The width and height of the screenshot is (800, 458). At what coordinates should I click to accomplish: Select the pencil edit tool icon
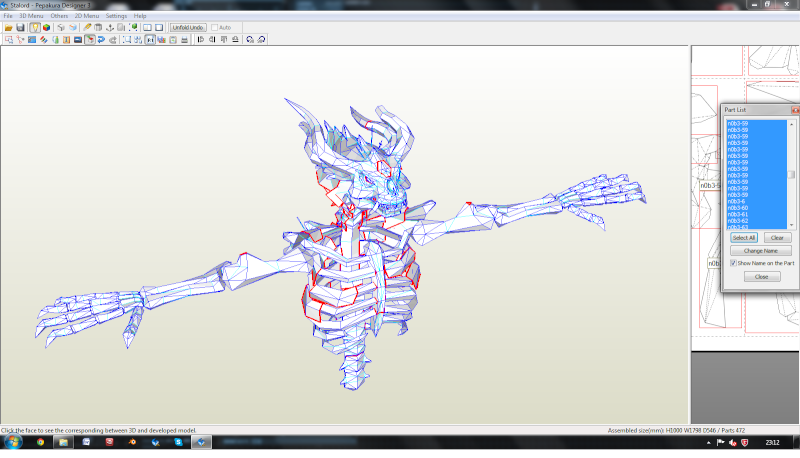coord(87,28)
